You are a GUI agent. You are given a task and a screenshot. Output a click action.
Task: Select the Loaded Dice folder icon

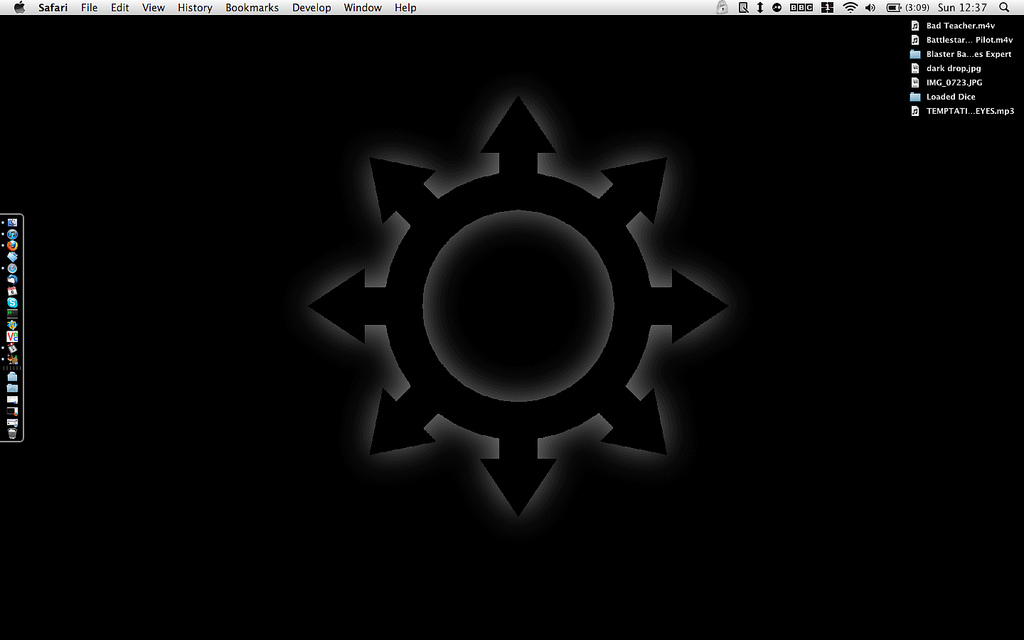pos(915,97)
